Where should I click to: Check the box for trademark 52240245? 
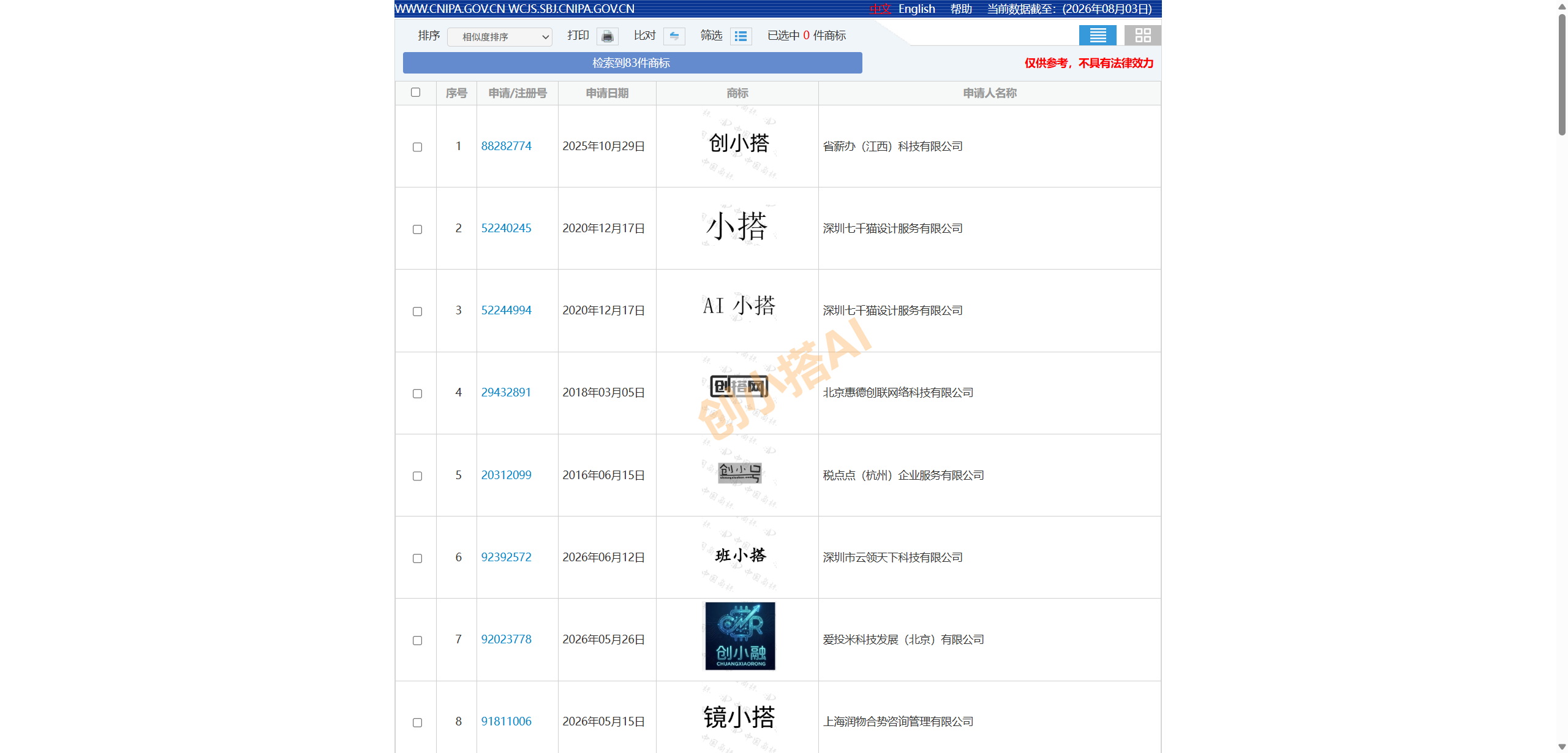coord(417,229)
